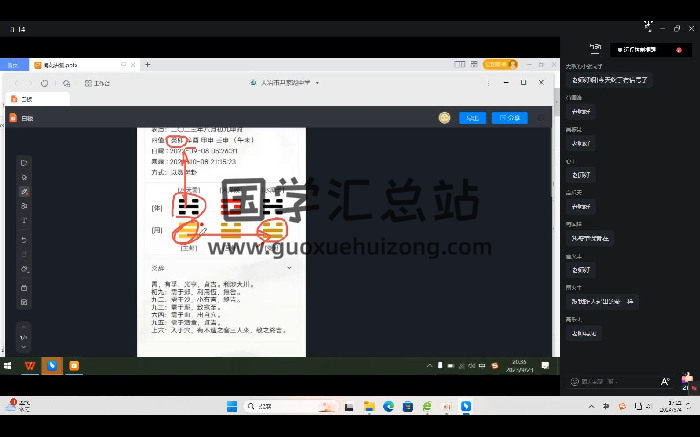Open File Explorer from the Windows taskbar
Viewport: 700px width, 437px height.
pyautogui.click(x=369, y=406)
